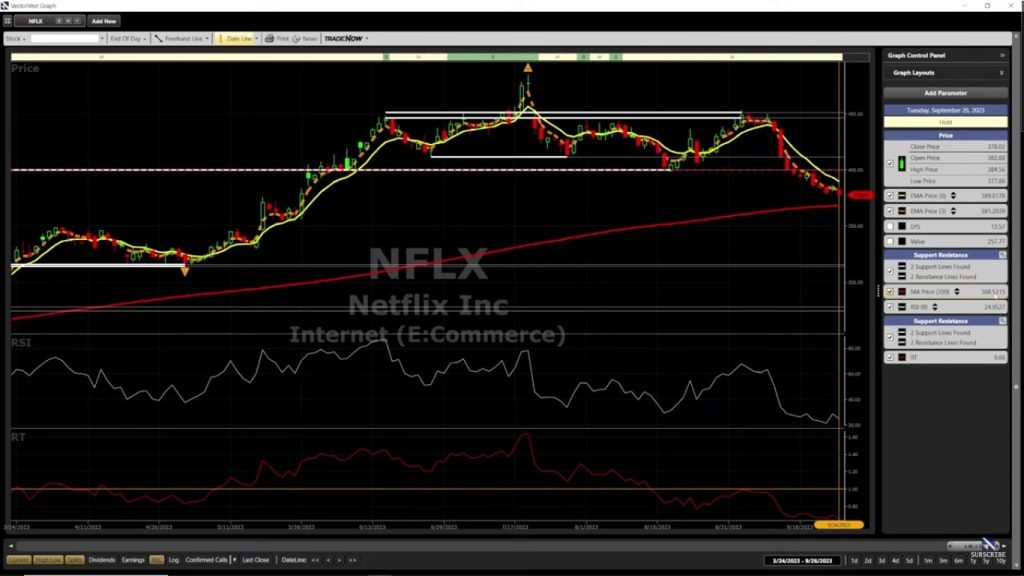Click the Add New button
The height and width of the screenshot is (576, 1024).
103,20
